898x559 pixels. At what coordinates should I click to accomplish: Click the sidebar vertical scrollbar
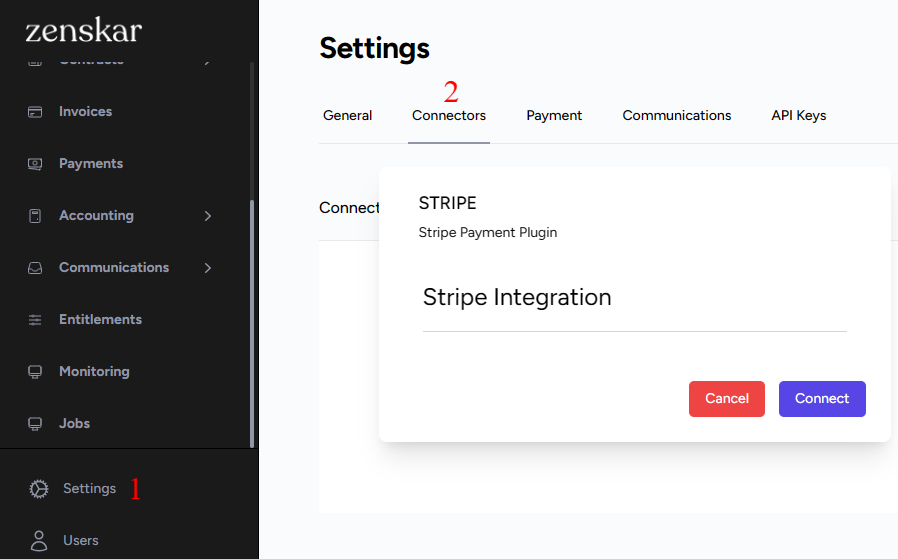(252, 324)
